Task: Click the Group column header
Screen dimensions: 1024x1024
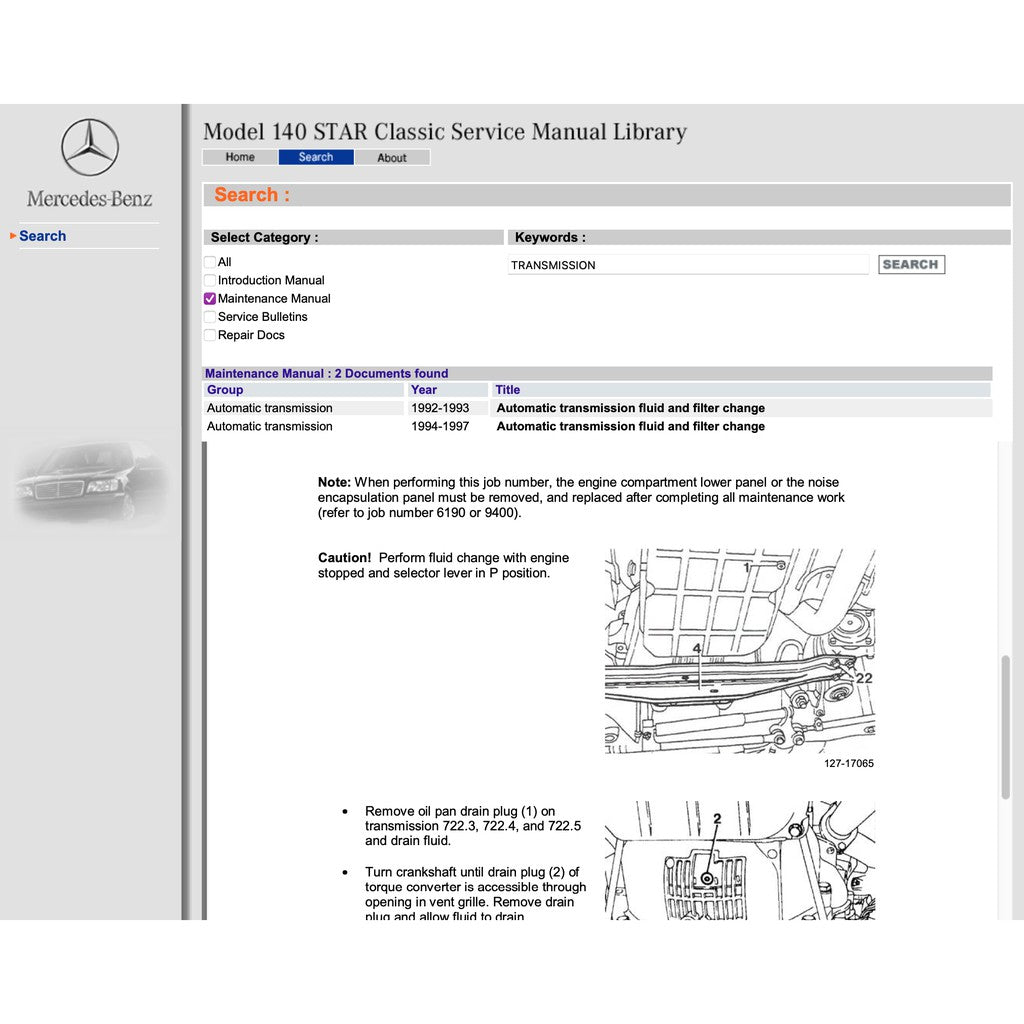Action: (x=225, y=389)
